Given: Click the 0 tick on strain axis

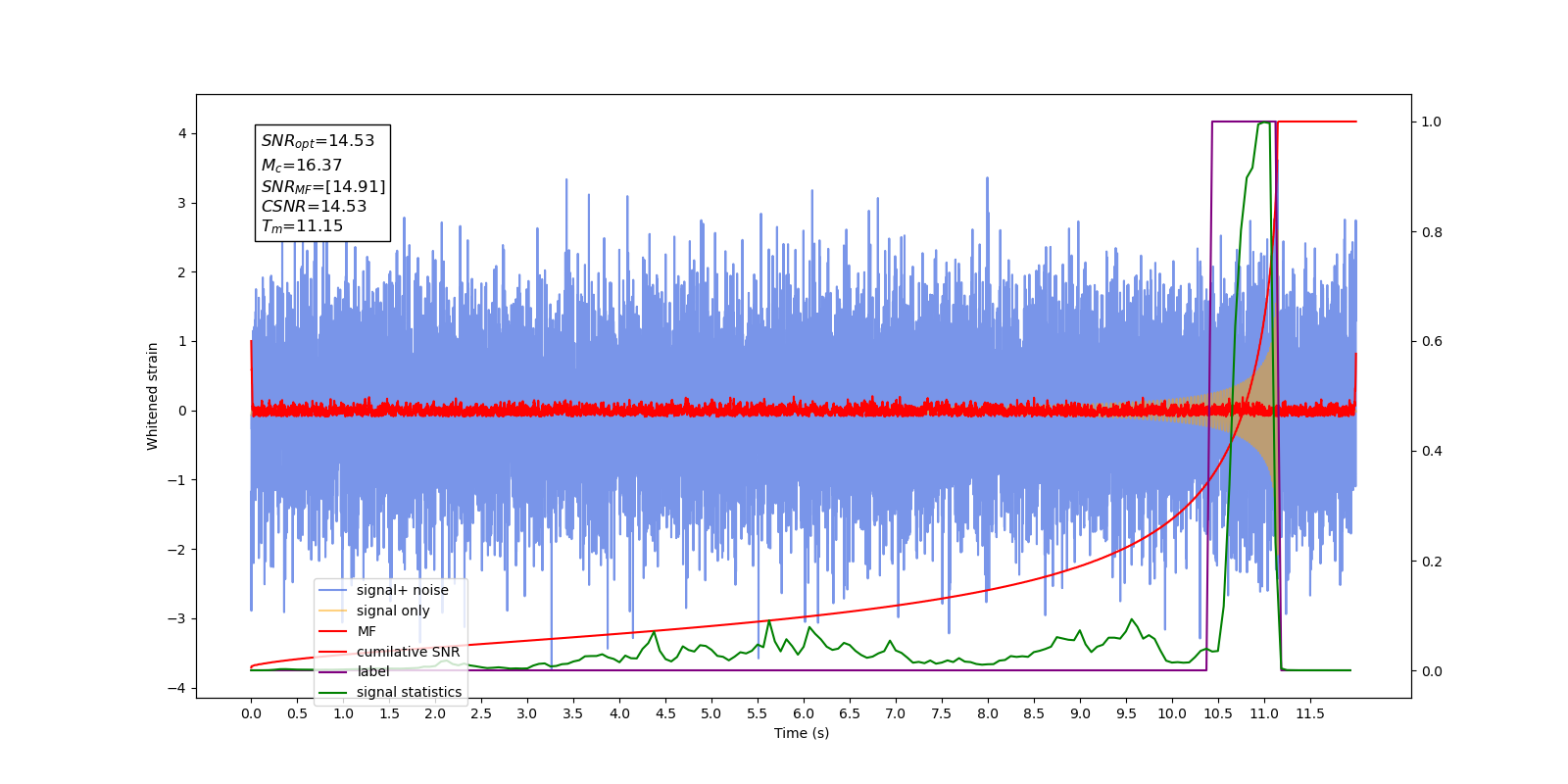Looking at the screenshot, I should click(182, 411).
